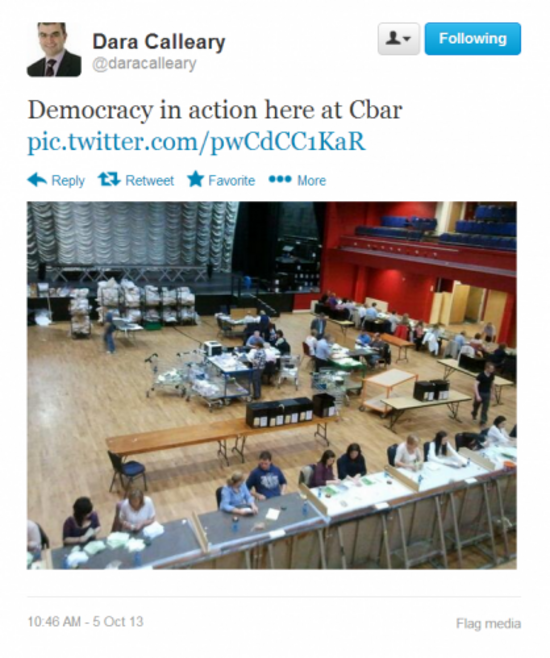This screenshot has width=550, height=658.
Task: Open the user actions person dropdown
Action: point(399,39)
